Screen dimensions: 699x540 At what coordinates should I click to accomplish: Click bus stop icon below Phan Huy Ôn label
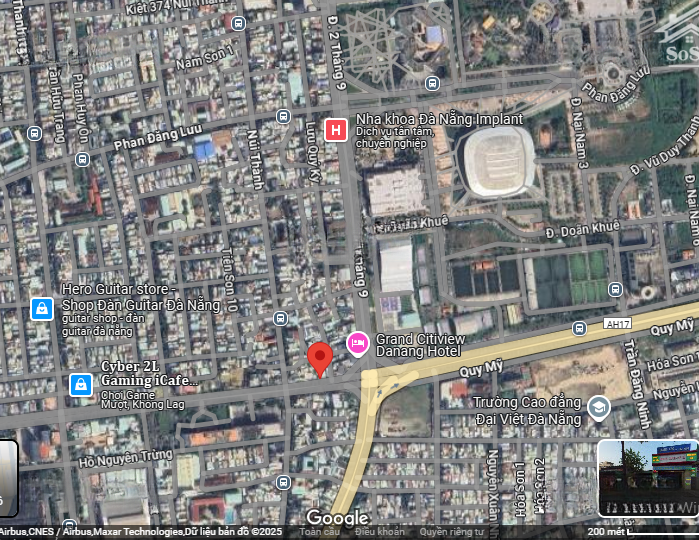tap(82, 159)
